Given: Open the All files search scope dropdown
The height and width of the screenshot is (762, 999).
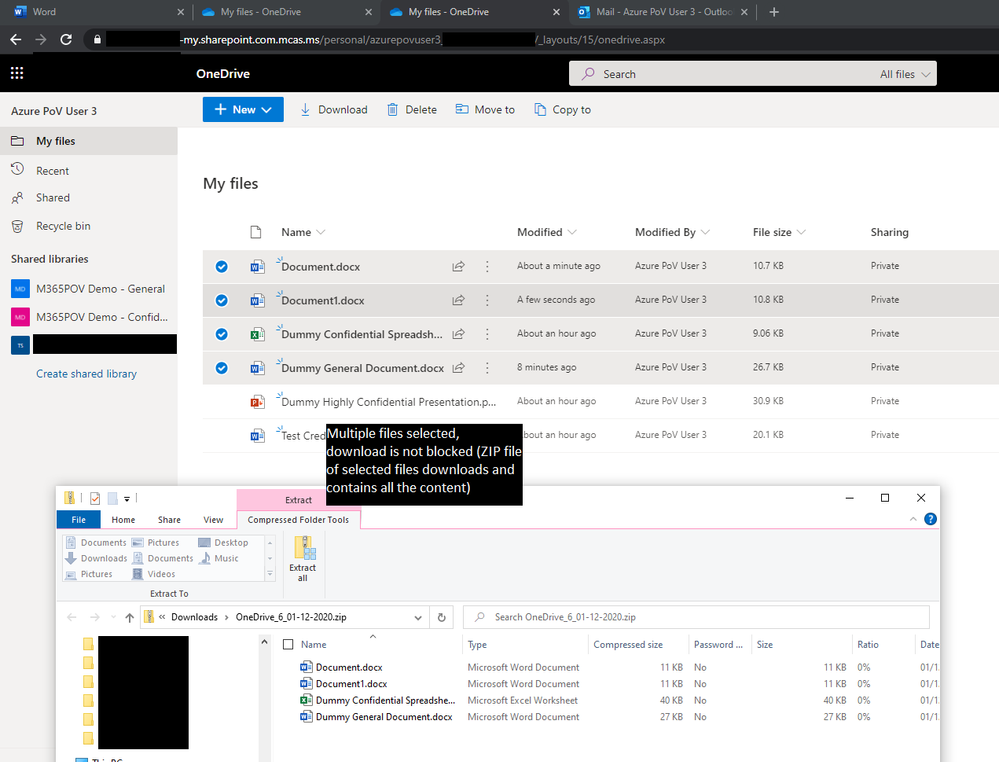Looking at the screenshot, I should pos(905,74).
